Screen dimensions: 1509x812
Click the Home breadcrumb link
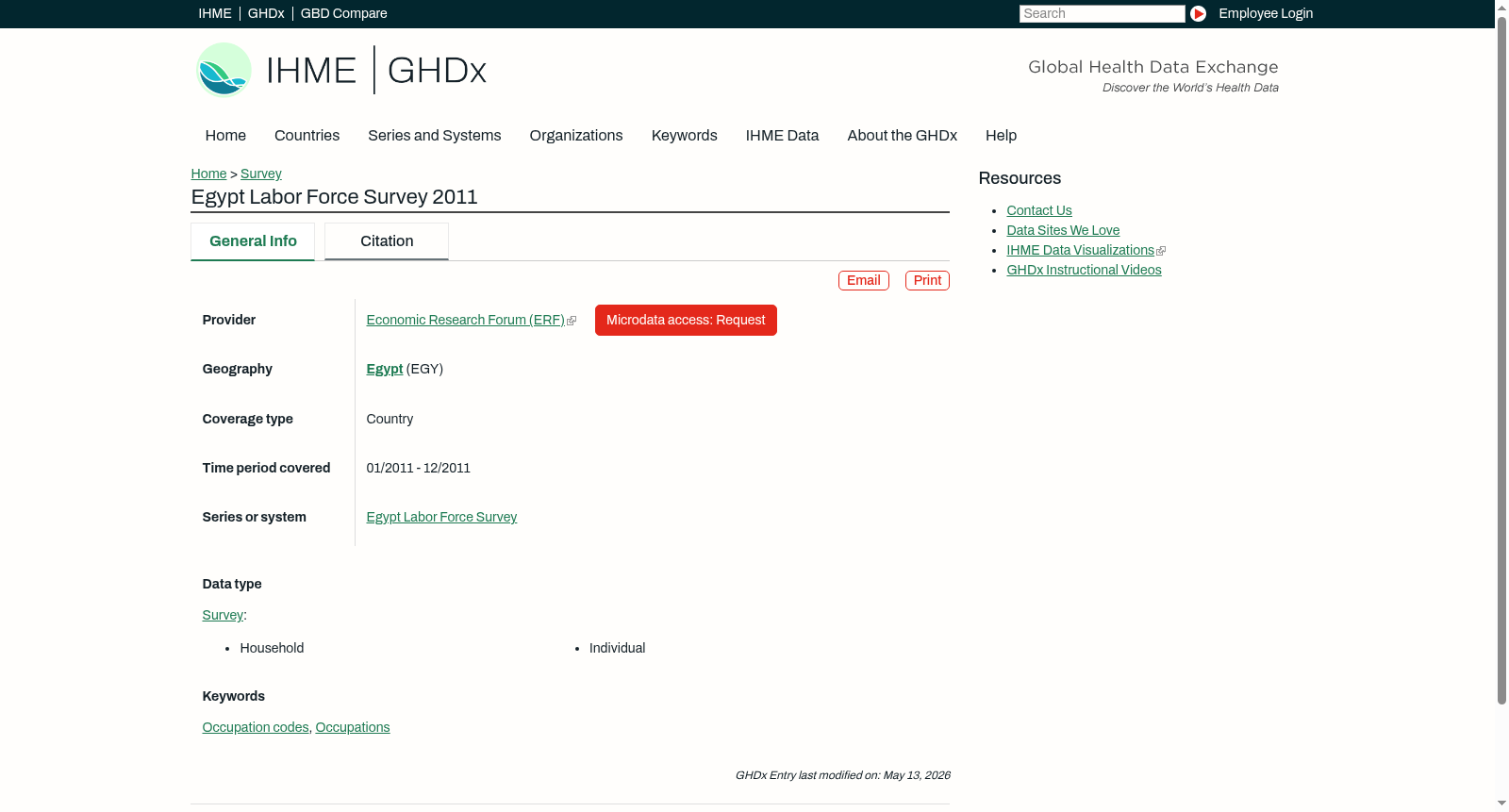pyautogui.click(x=208, y=174)
